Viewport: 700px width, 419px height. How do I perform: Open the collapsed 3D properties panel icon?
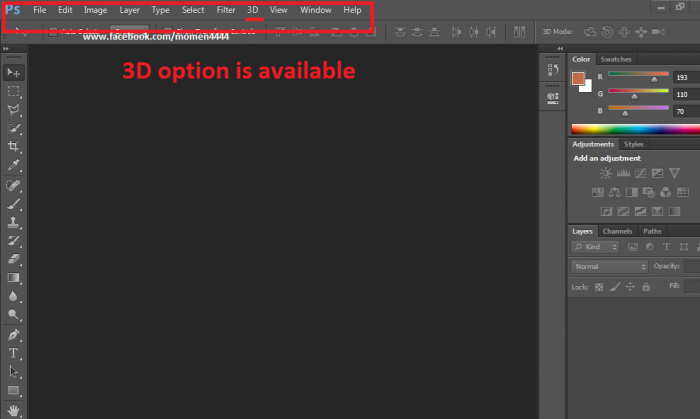click(553, 98)
